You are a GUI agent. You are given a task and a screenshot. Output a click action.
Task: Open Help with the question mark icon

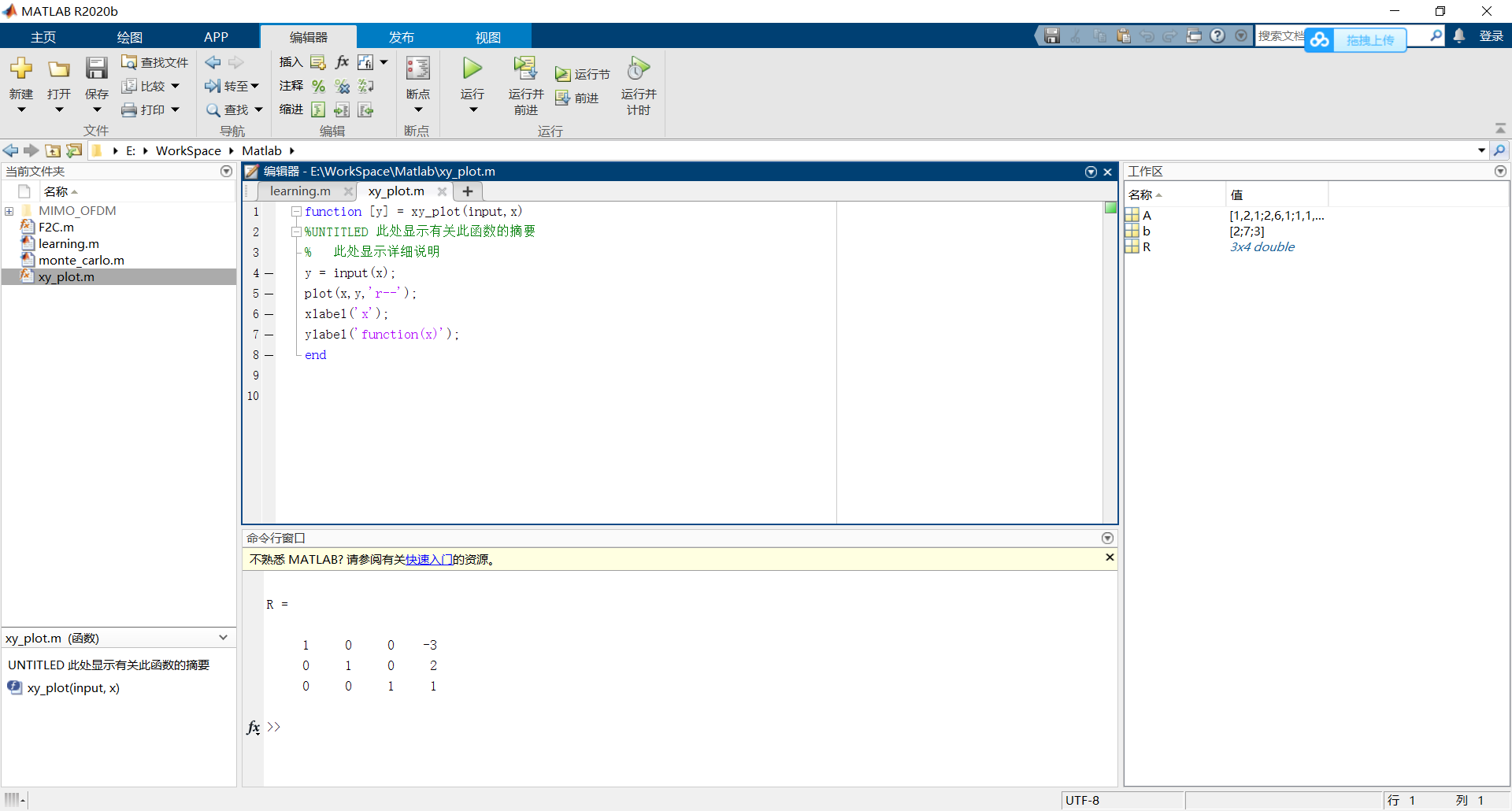pyautogui.click(x=1217, y=36)
